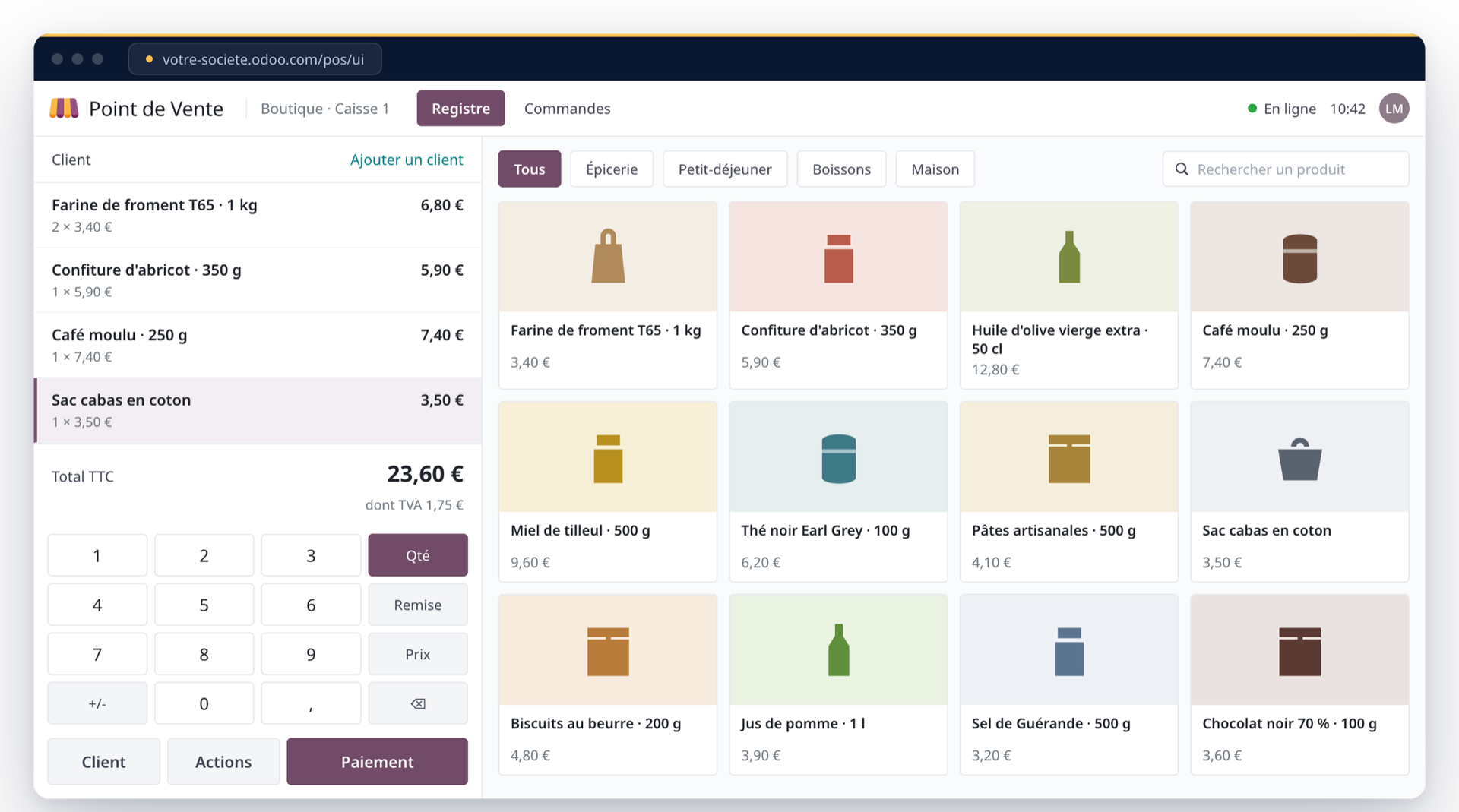Image resolution: width=1459 pixels, height=812 pixels.
Task: Switch to the Registre tab
Action: click(460, 108)
